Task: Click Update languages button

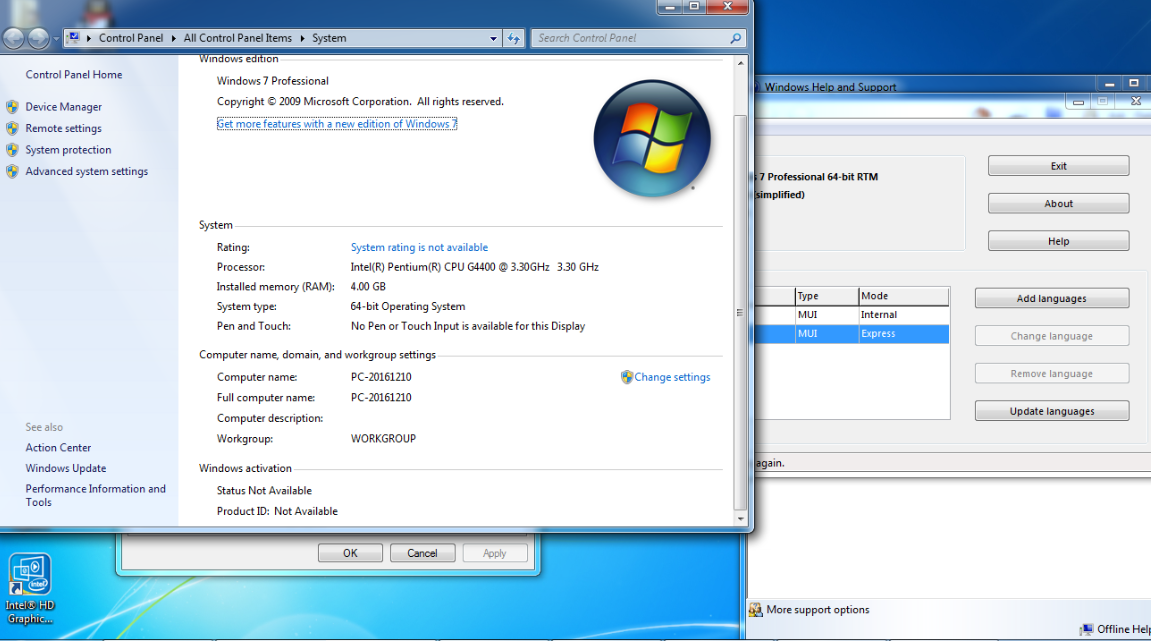Action: pyautogui.click(x=1052, y=411)
